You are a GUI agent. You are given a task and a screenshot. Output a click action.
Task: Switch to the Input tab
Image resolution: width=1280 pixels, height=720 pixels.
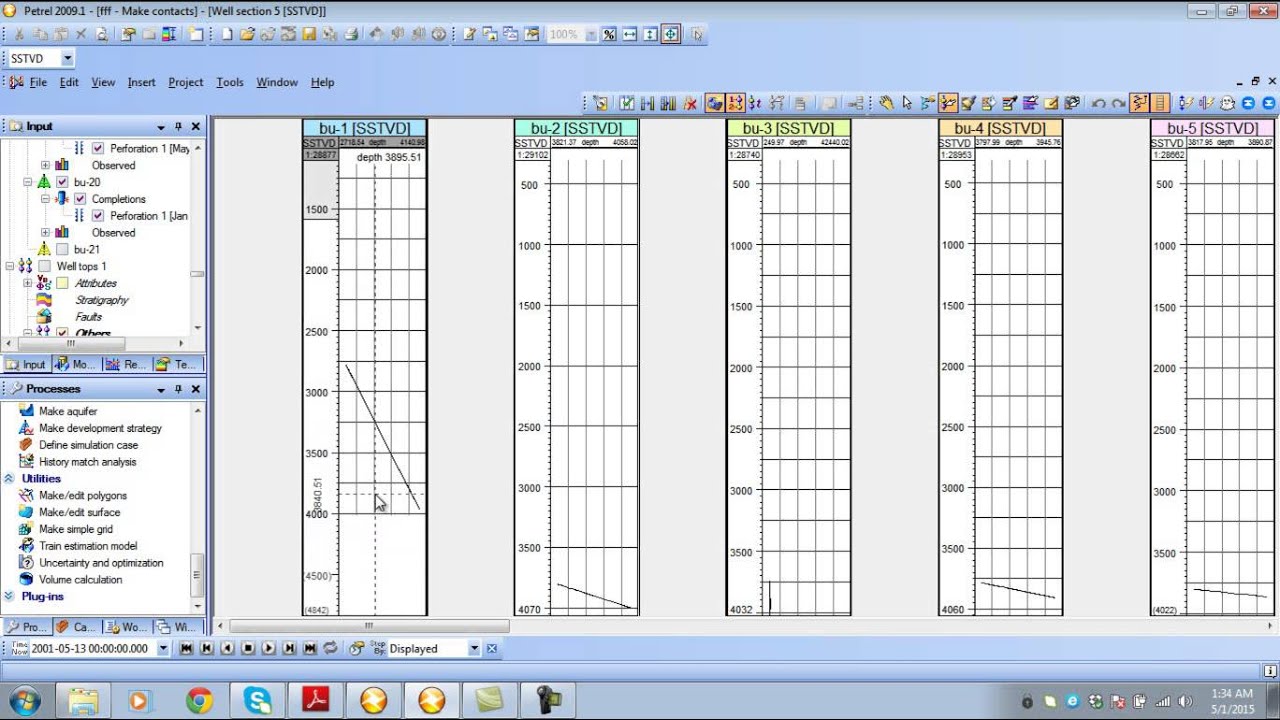coord(26,365)
